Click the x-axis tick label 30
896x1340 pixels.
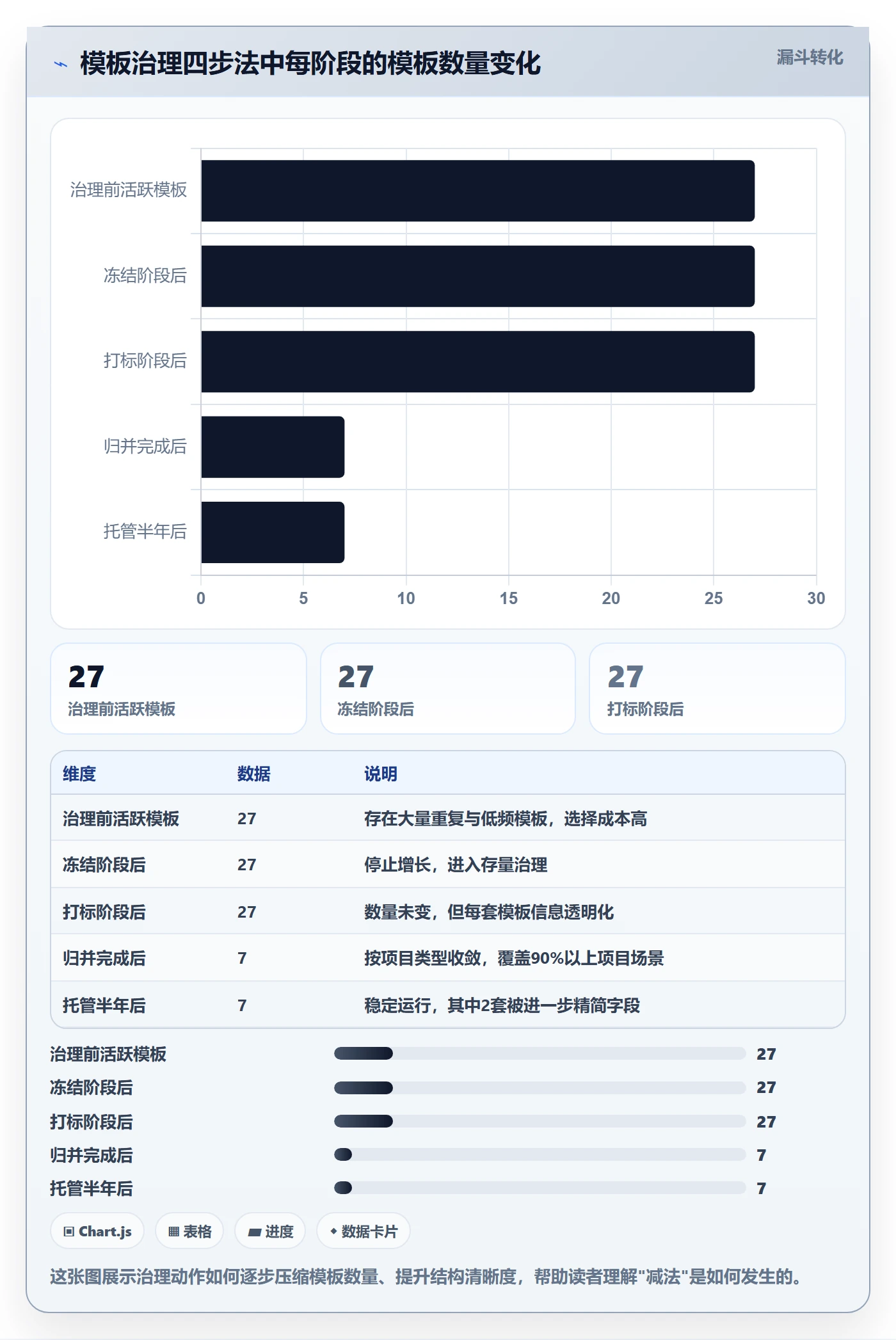(816, 598)
